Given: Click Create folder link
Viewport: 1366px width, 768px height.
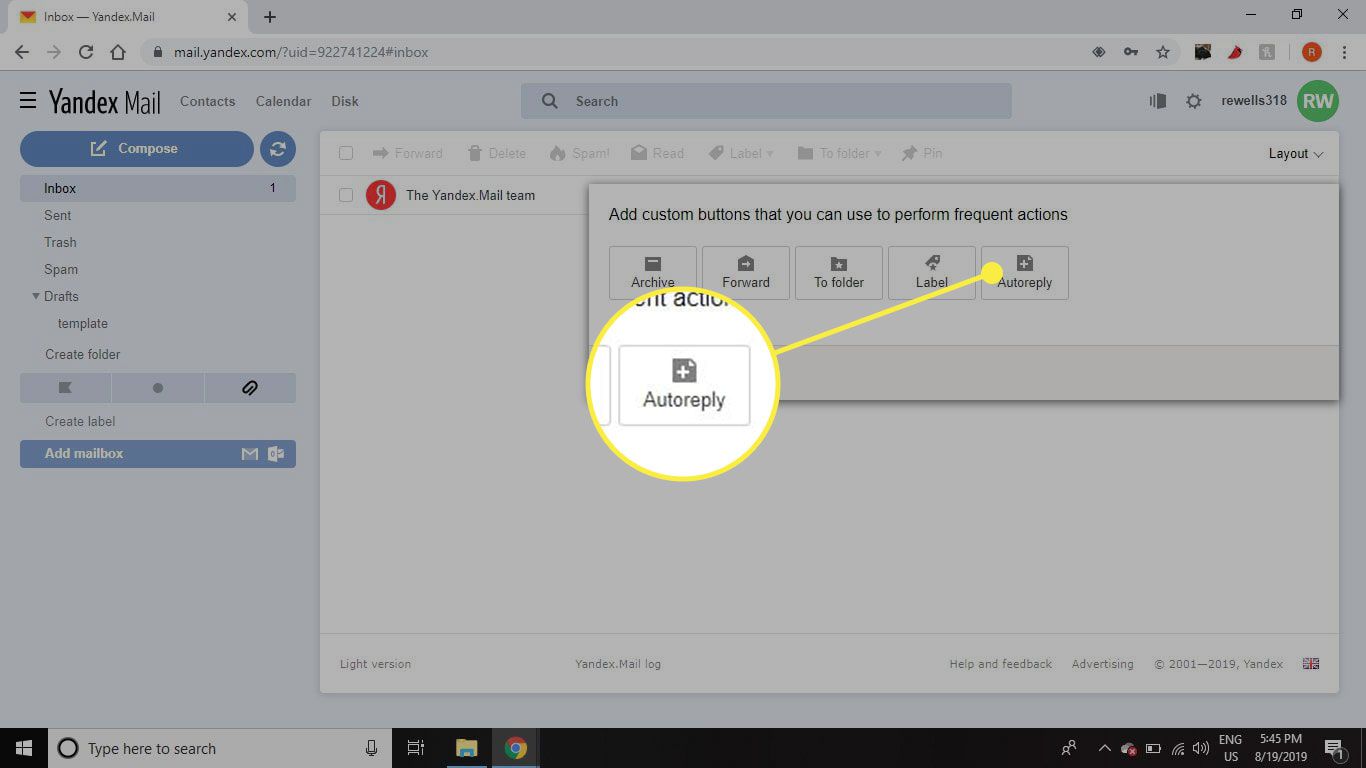Looking at the screenshot, I should [x=83, y=354].
